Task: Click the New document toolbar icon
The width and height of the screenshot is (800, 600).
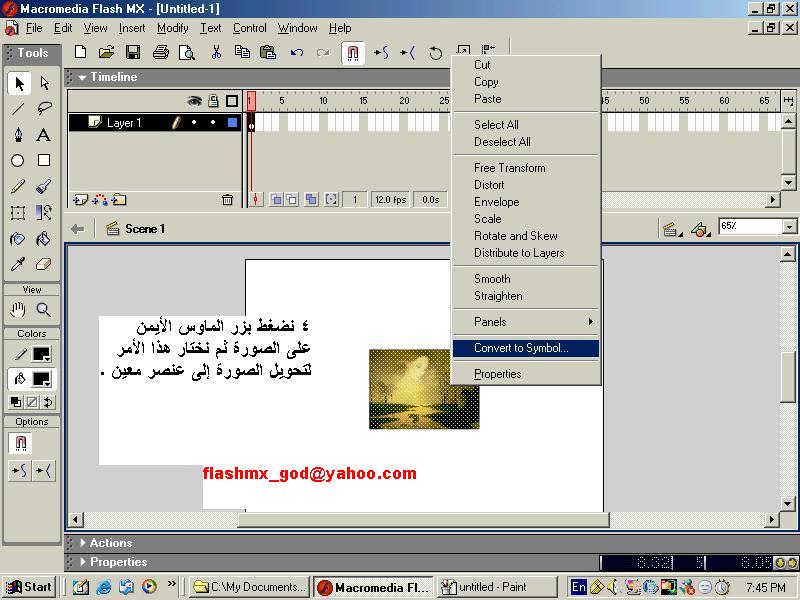Action: point(80,52)
